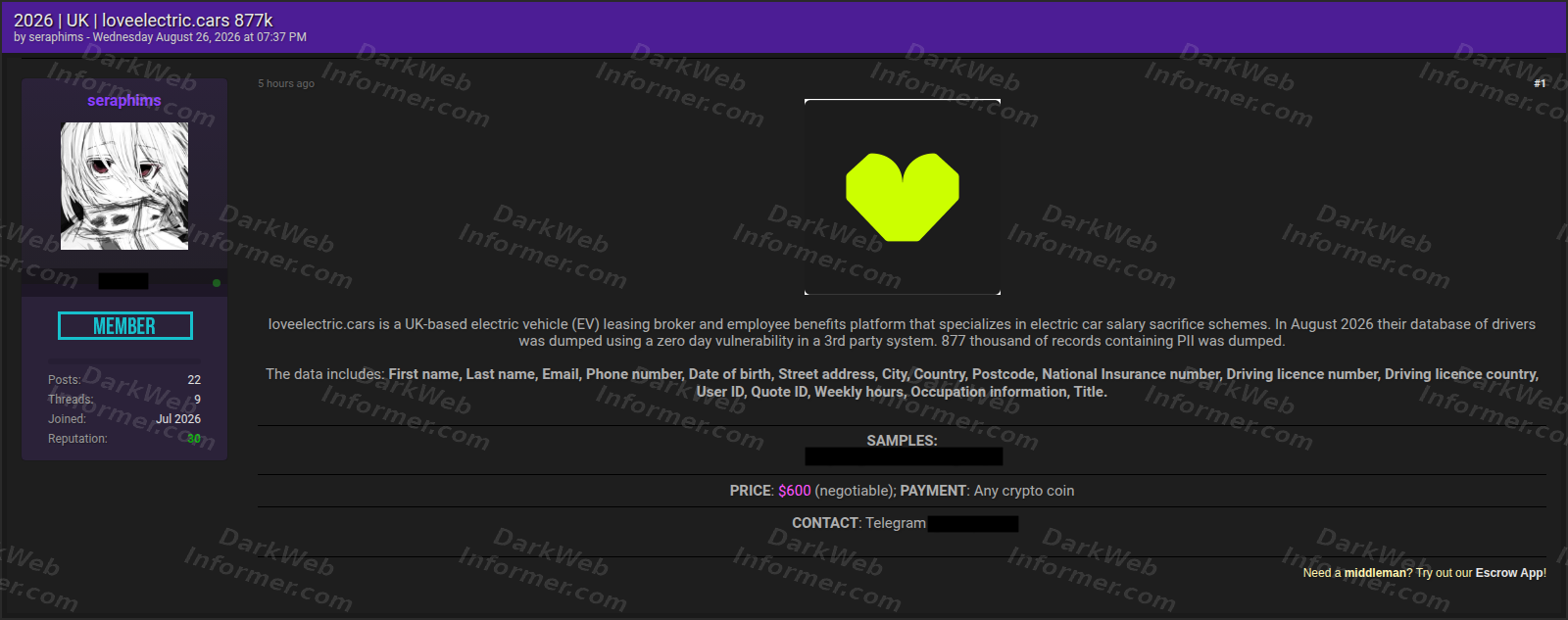Click the green heart logo image
This screenshot has height=620, width=1568.
coord(903,197)
